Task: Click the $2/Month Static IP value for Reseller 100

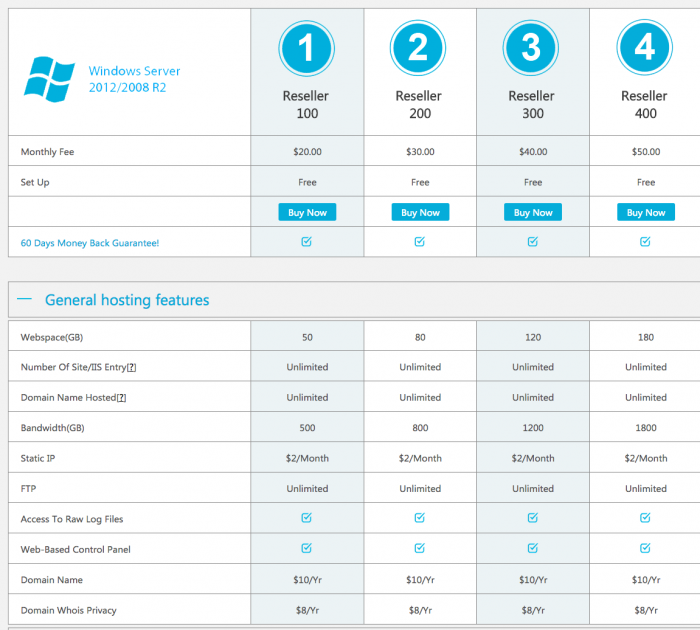Action: [307, 458]
